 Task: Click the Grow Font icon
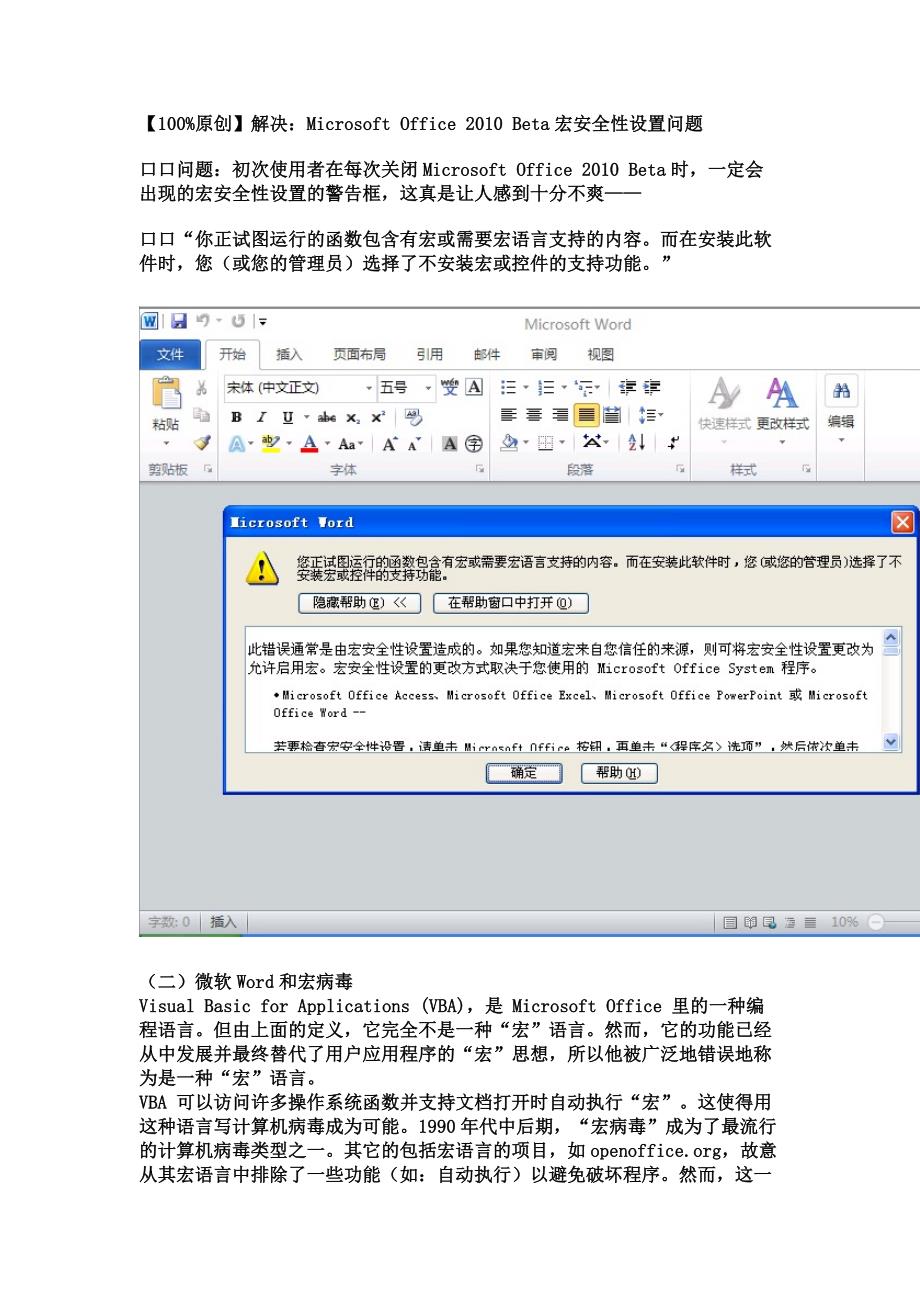[390, 444]
